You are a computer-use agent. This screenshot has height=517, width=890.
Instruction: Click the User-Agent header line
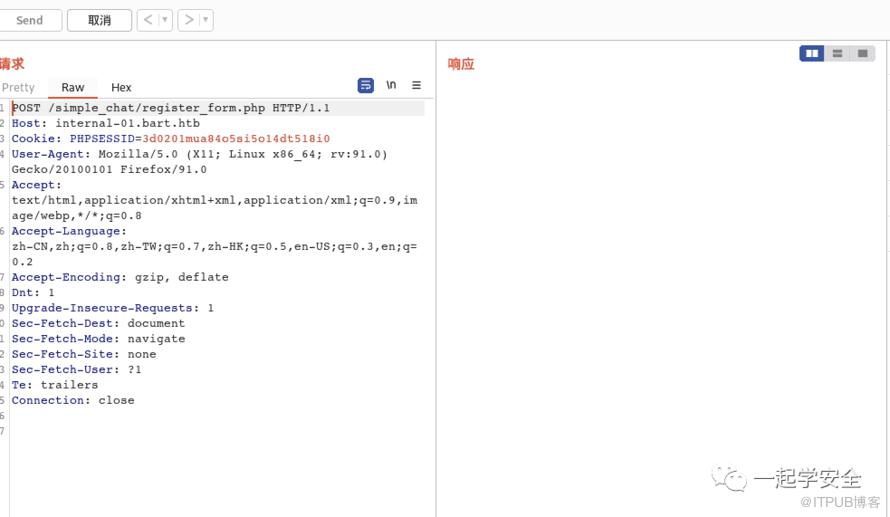tap(199, 154)
